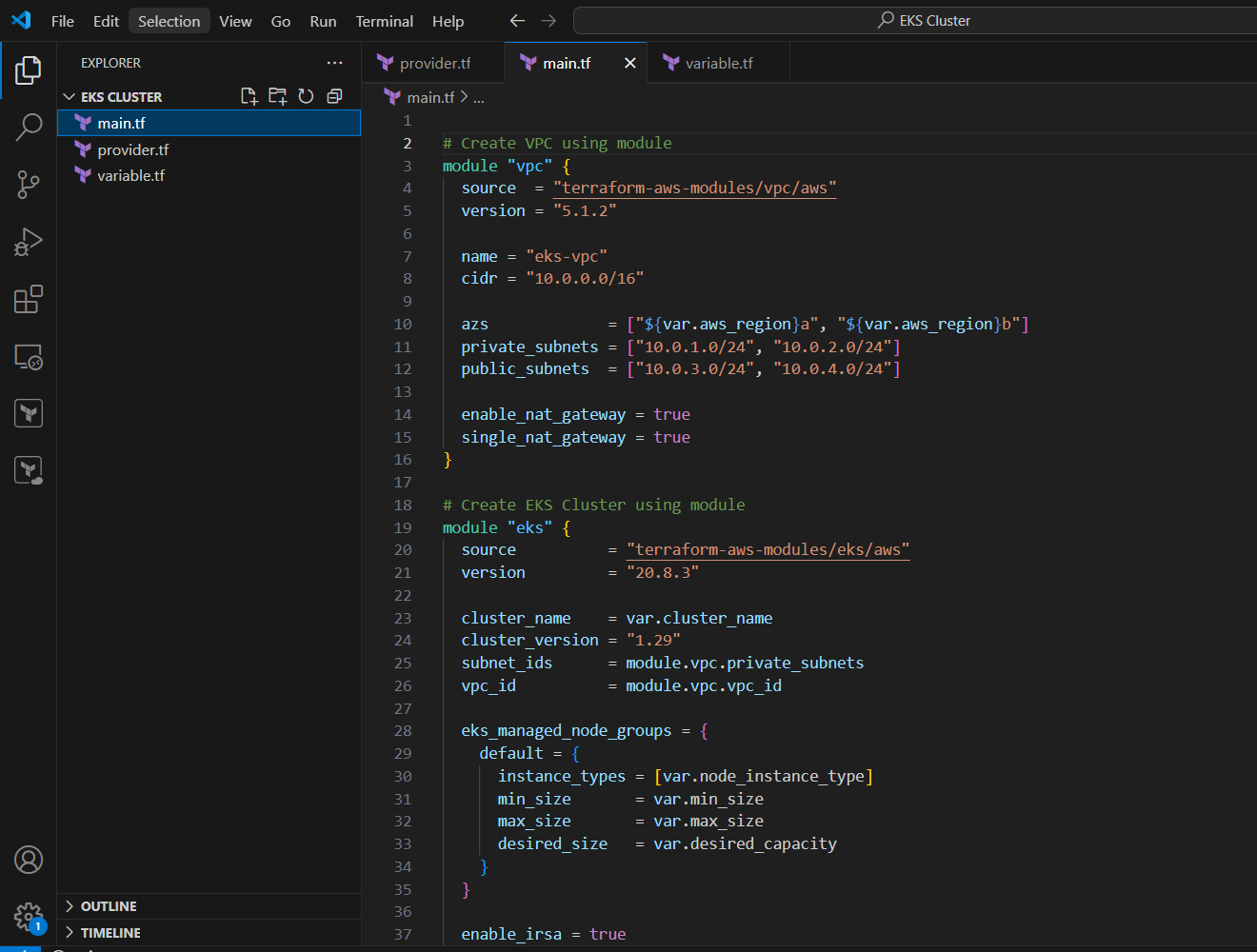
Task: Select provider.tf in the Explorer
Action: coord(209,149)
